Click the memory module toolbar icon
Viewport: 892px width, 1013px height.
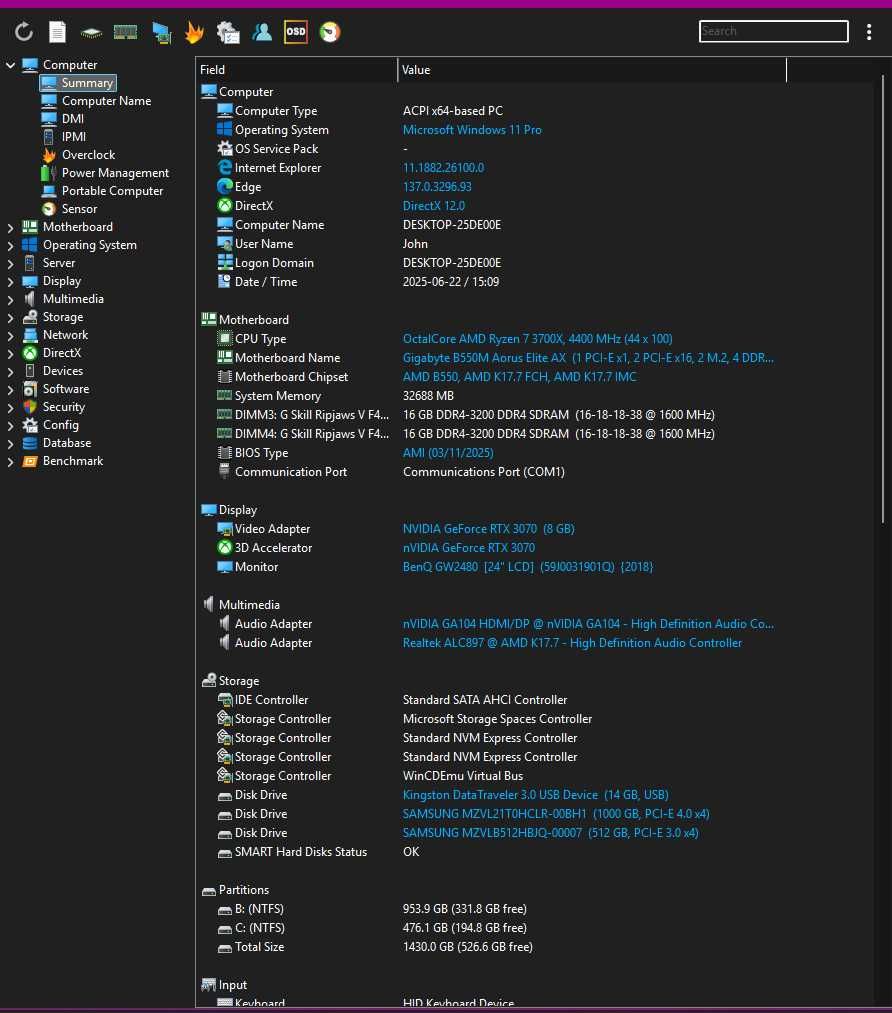tap(125, 32)
